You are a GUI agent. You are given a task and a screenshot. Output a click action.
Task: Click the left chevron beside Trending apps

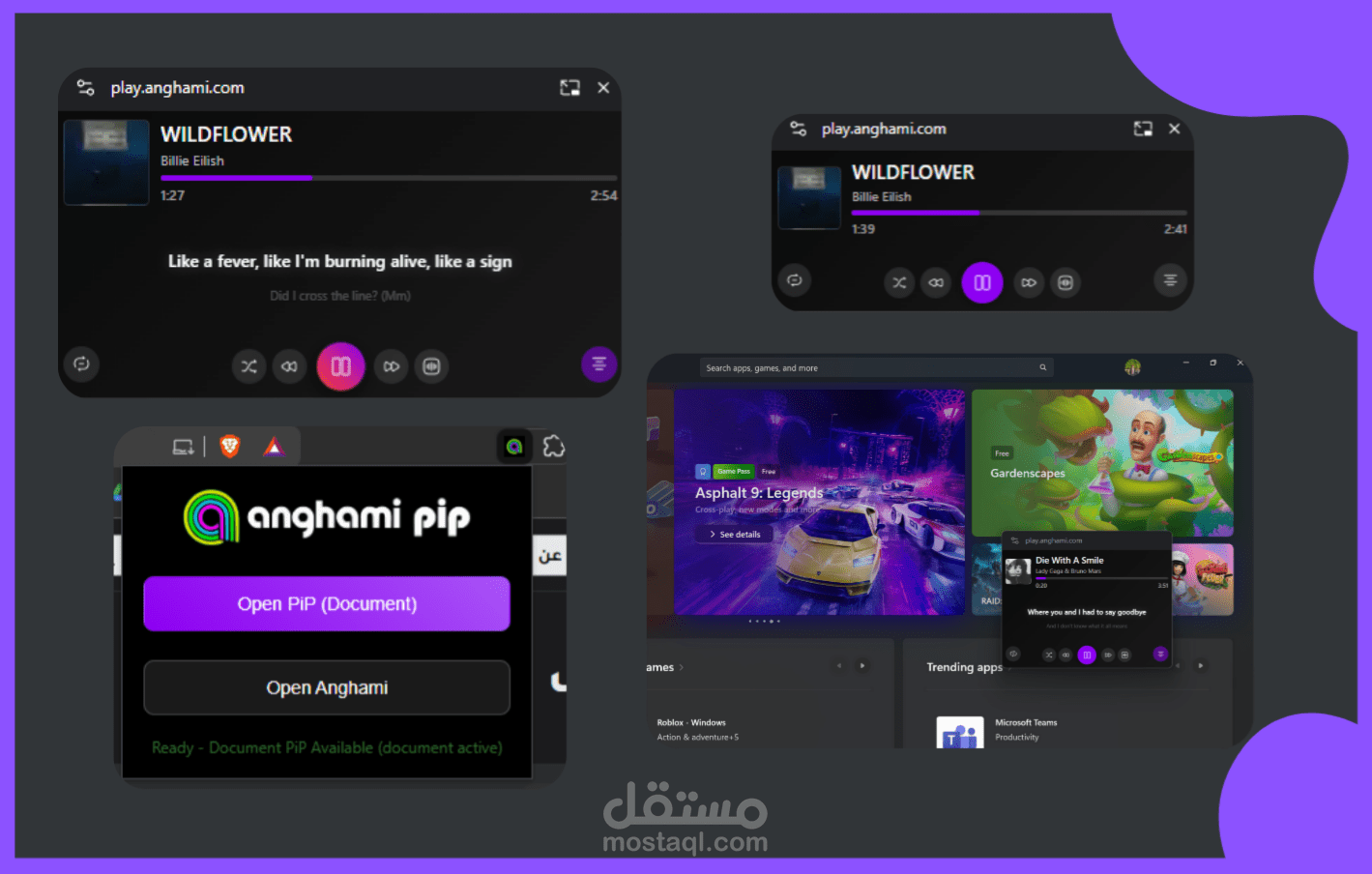pos(1178,666)
